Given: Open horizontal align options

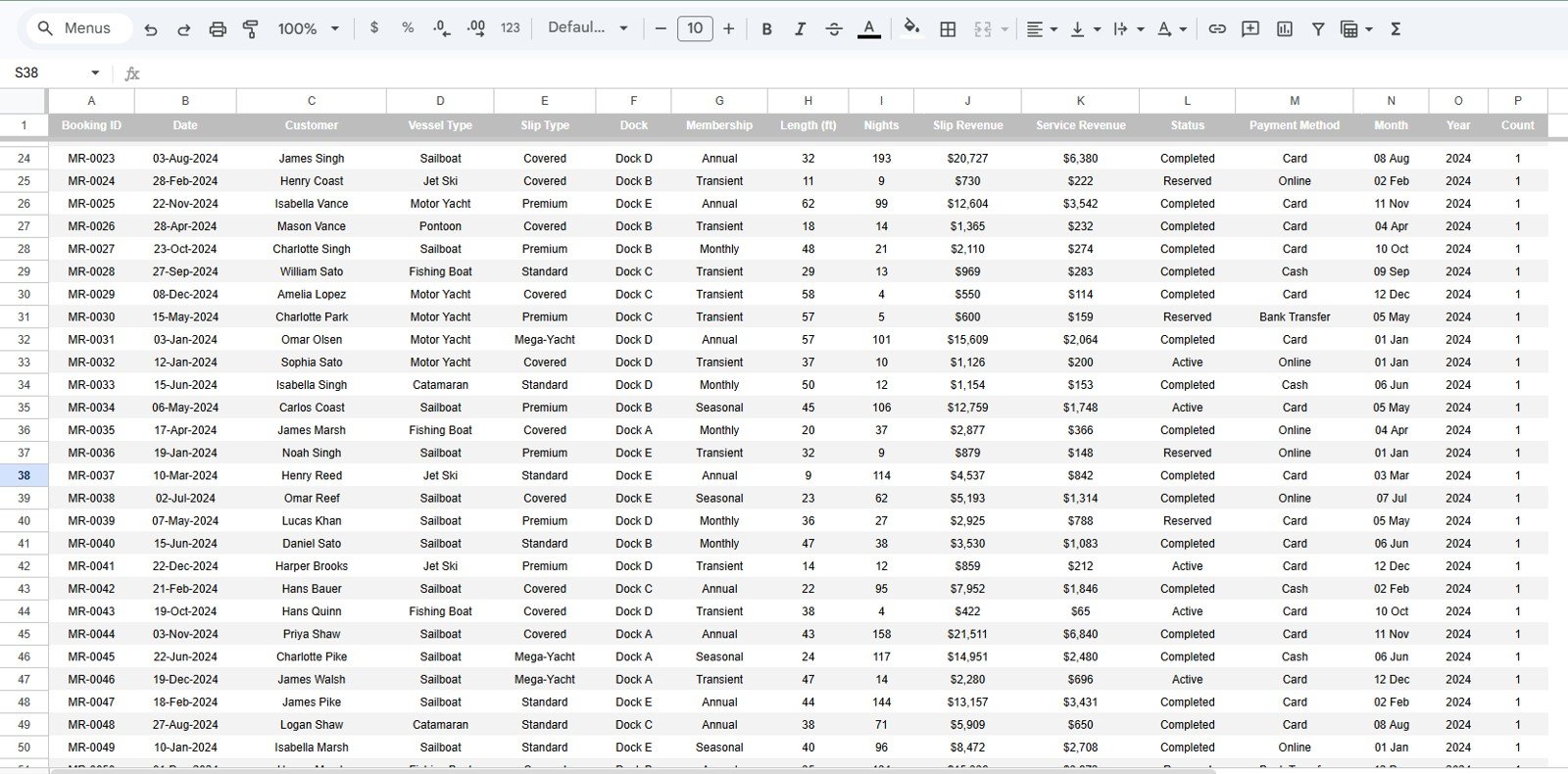Looking at the screenshot, I should (1035, 29).
